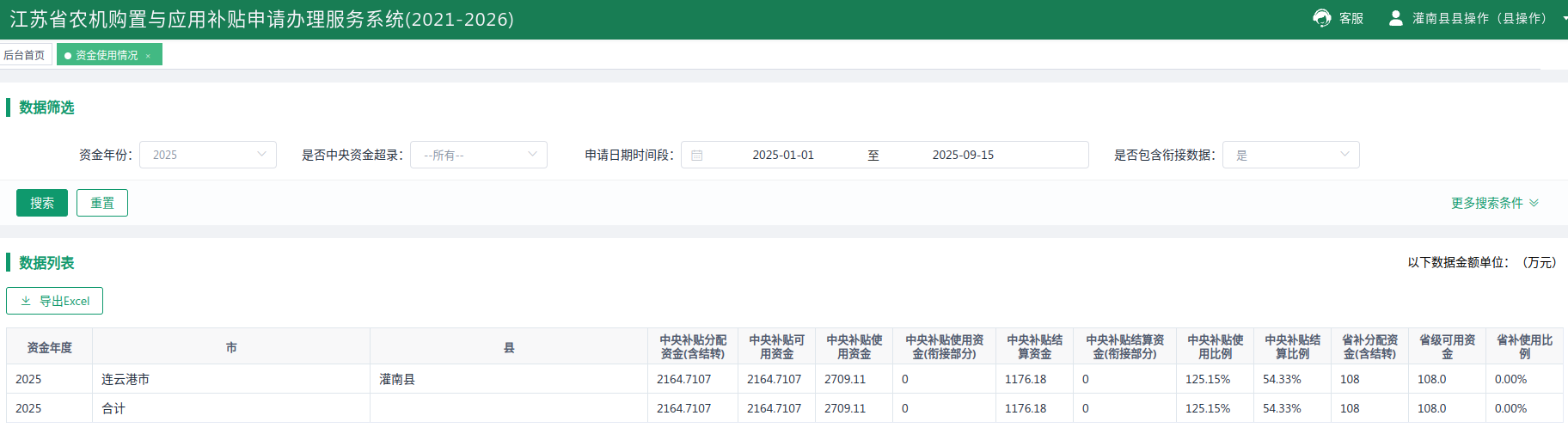Open the 灌南县县操作 user menu
This screenshot has width=1568, height=434.
point(1479,18)
